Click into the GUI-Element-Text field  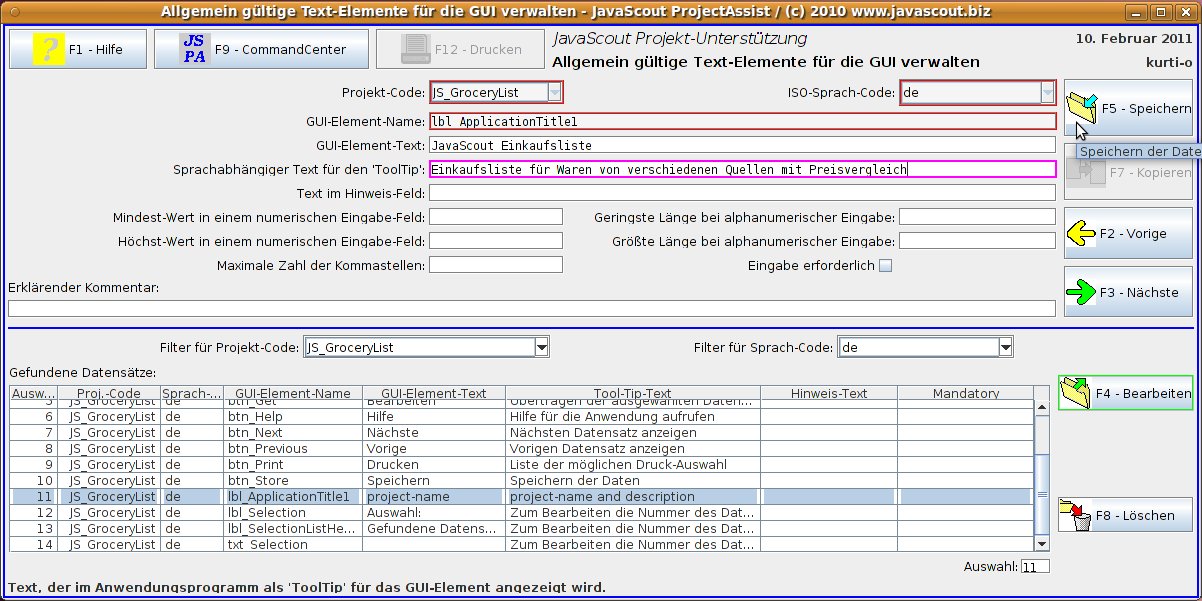pyautogui.click(x=741, y=145)
